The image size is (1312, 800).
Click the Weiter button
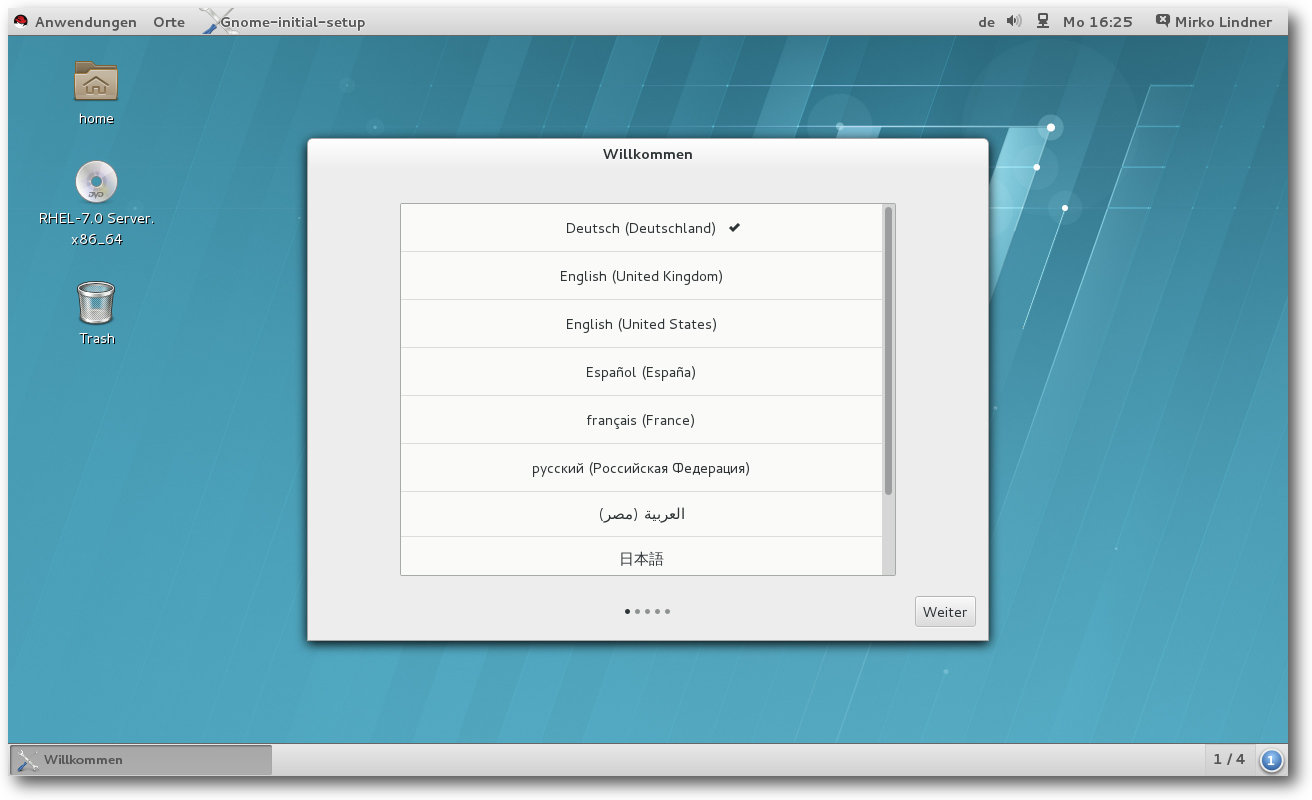pos(945,612)
